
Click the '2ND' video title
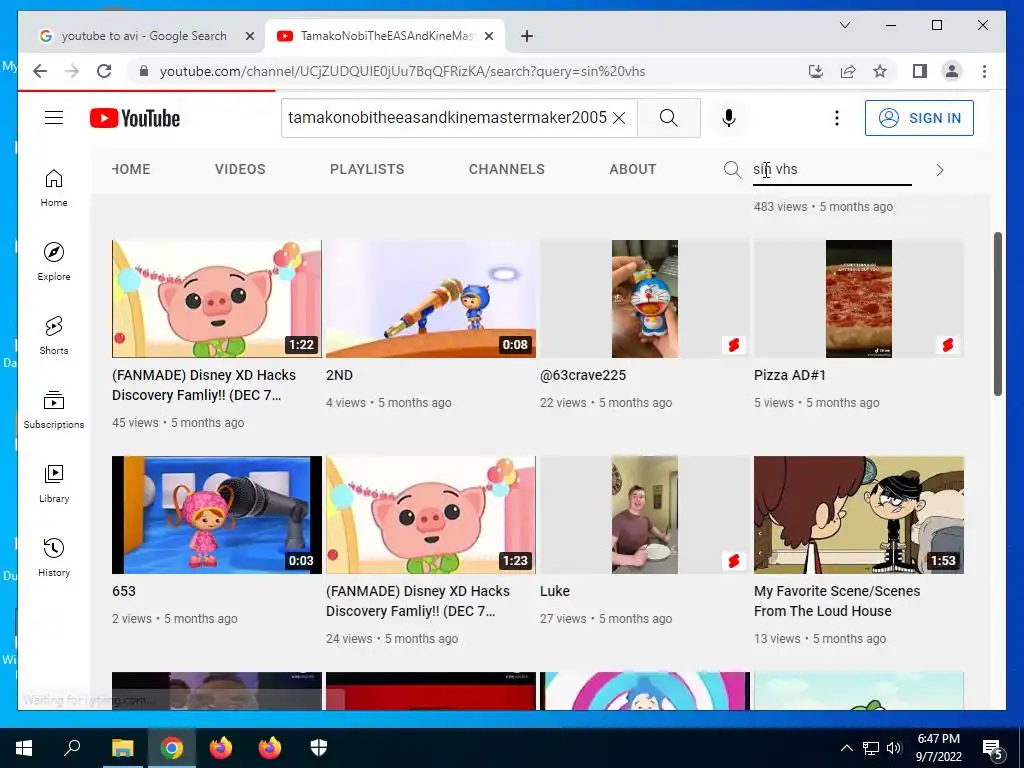339,376
